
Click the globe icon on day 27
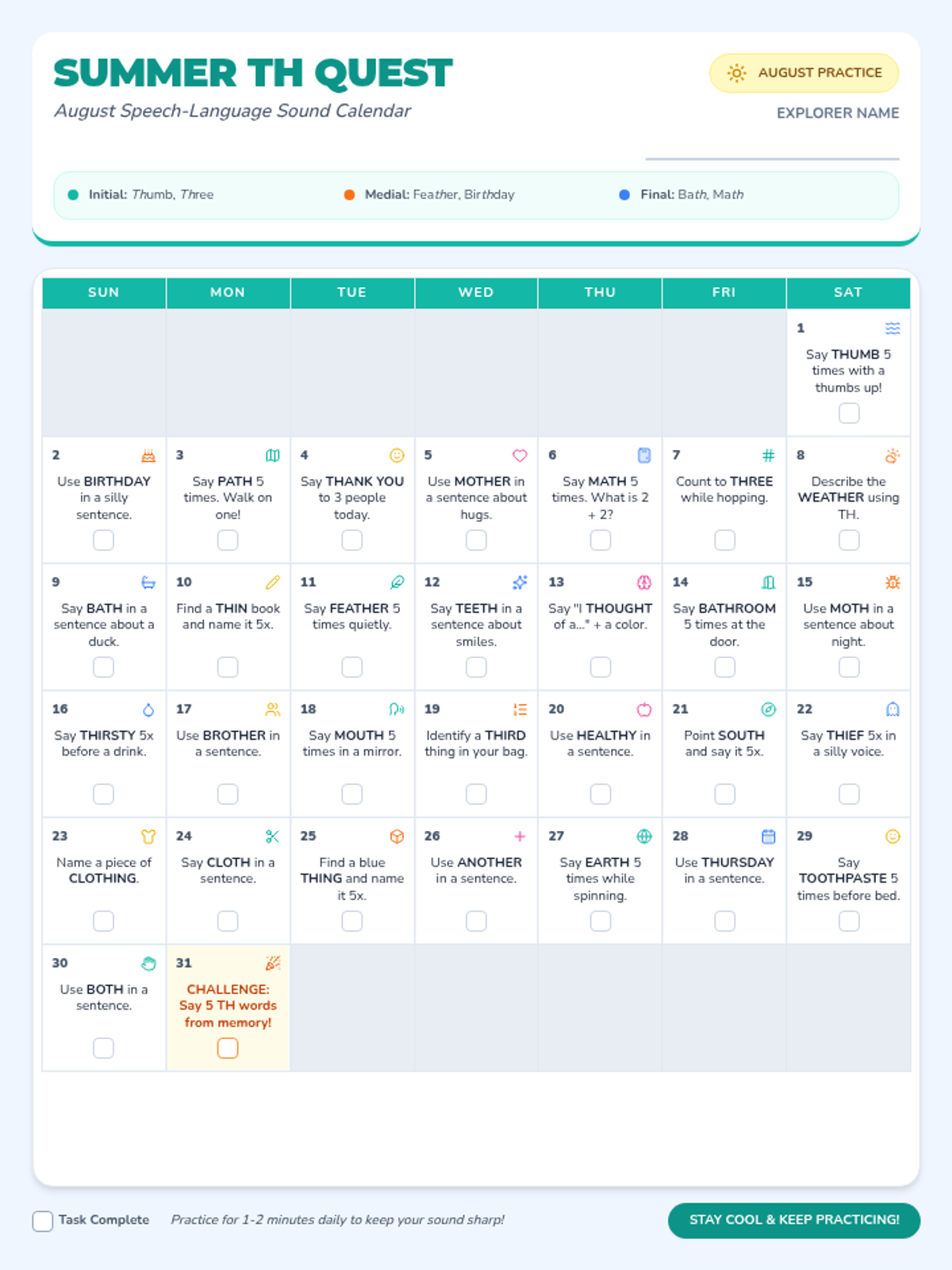644,837
